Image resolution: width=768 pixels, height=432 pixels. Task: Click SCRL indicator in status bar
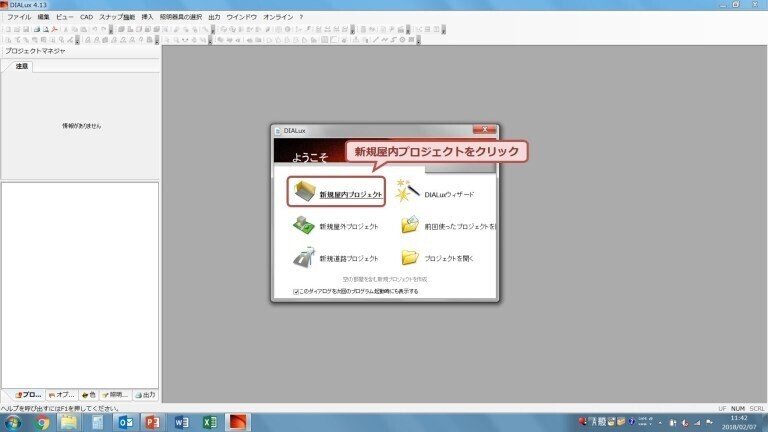pos(757,408)
